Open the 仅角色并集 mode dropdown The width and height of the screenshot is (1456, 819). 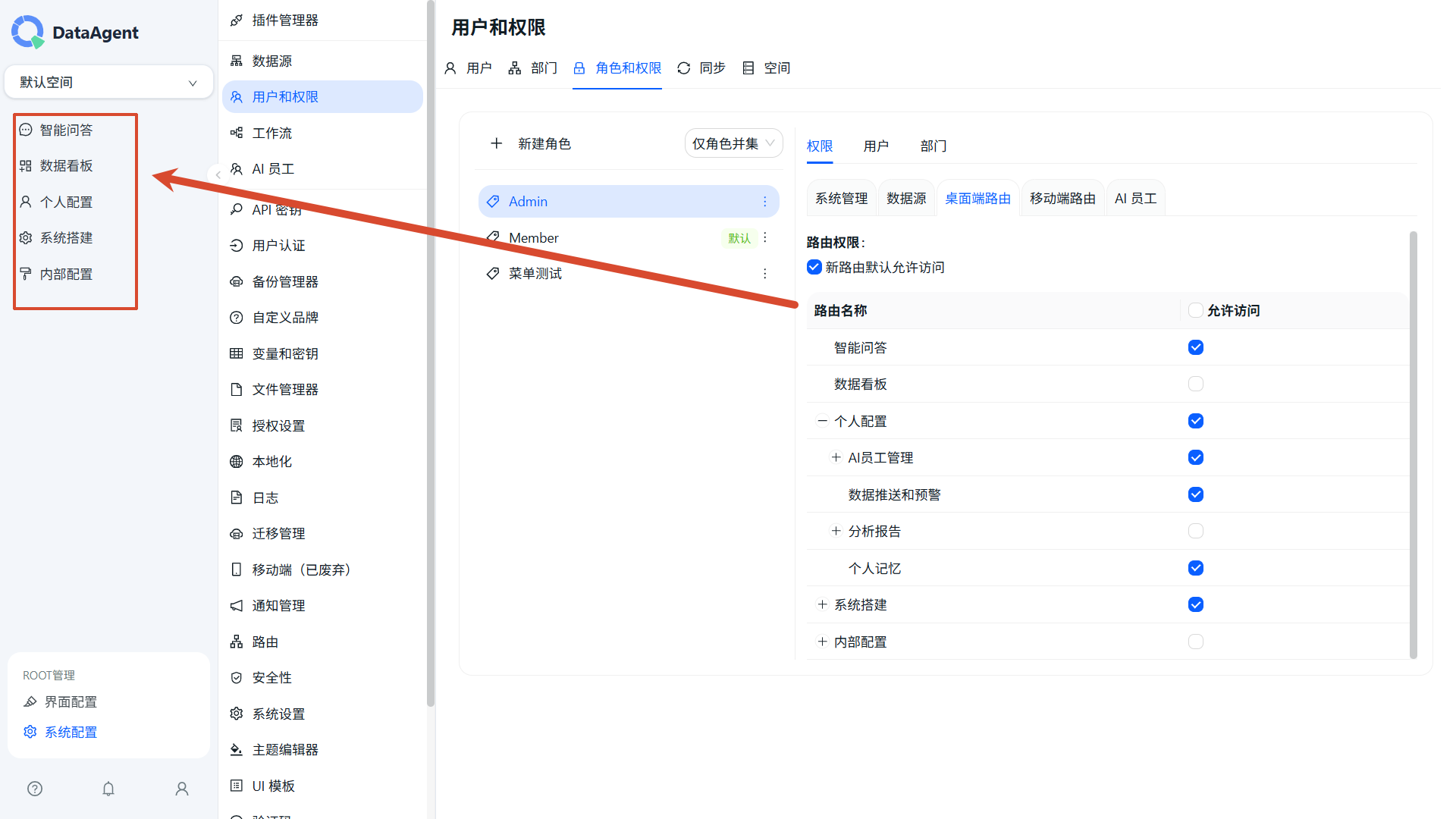click(x=733, y=143)
